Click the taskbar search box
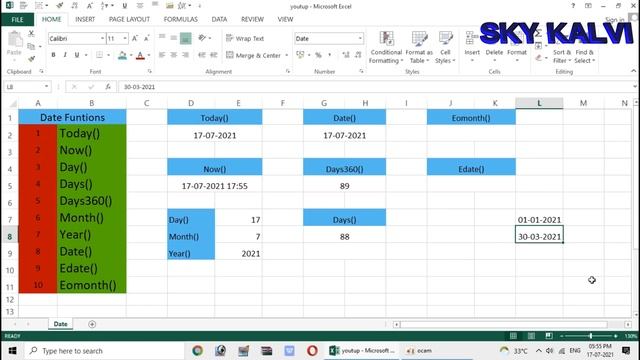640x360 pixels. [x=104, y=351]
